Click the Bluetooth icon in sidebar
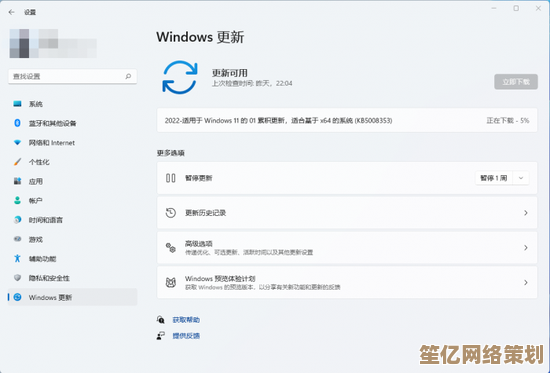This screenshot has height=373, width=550. pyautogui.click(x=17, y=123)
